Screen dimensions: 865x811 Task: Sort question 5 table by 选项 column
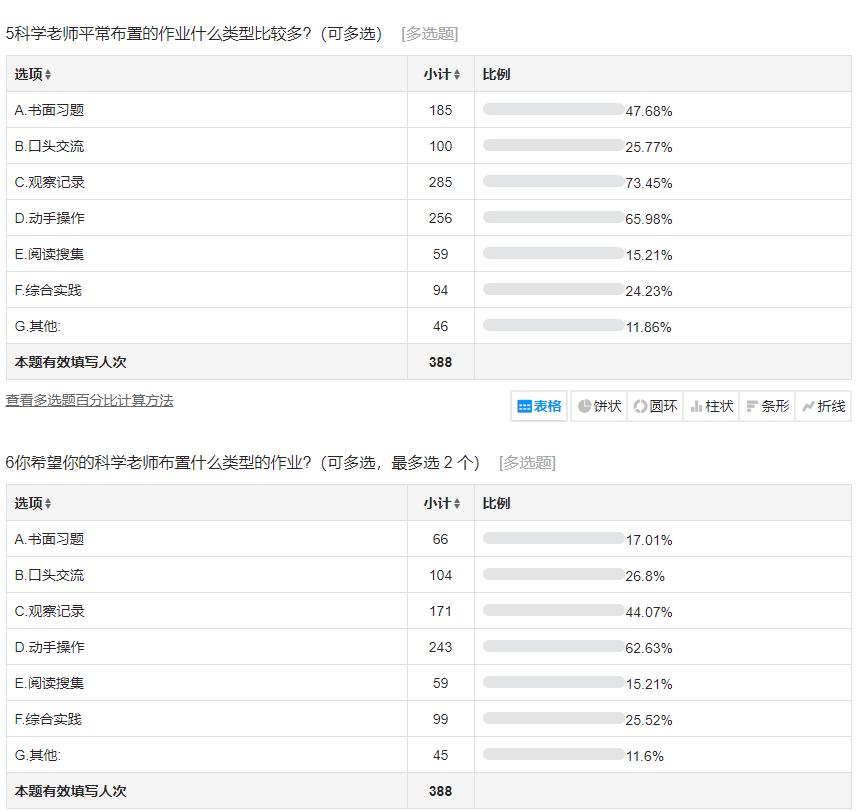pos(33,74)
